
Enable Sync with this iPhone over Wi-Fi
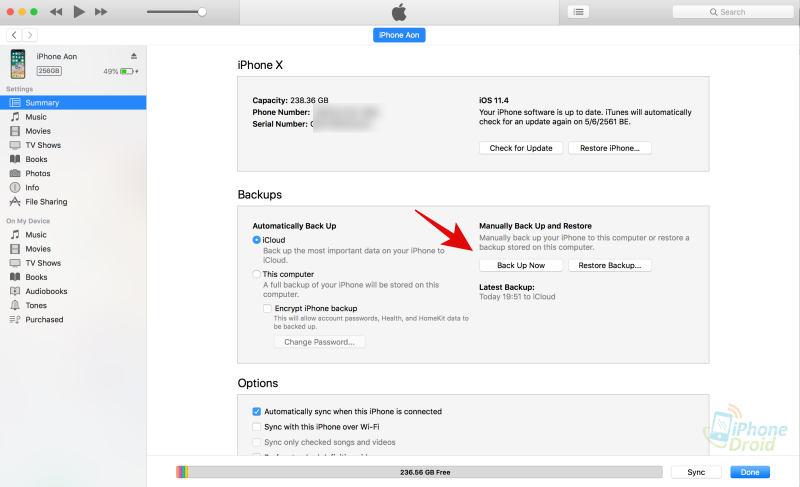click(x=257, y=427)
